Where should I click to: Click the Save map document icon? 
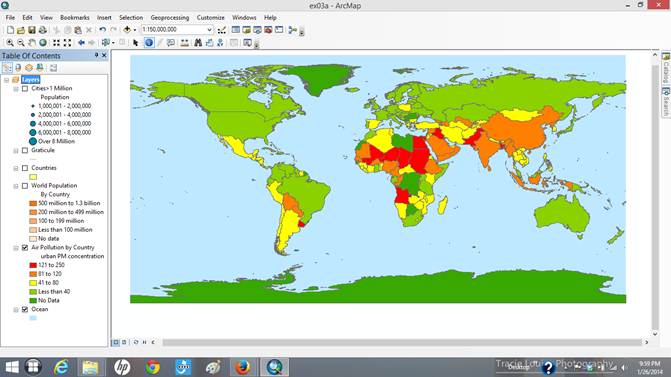click(x=32, y=30)
